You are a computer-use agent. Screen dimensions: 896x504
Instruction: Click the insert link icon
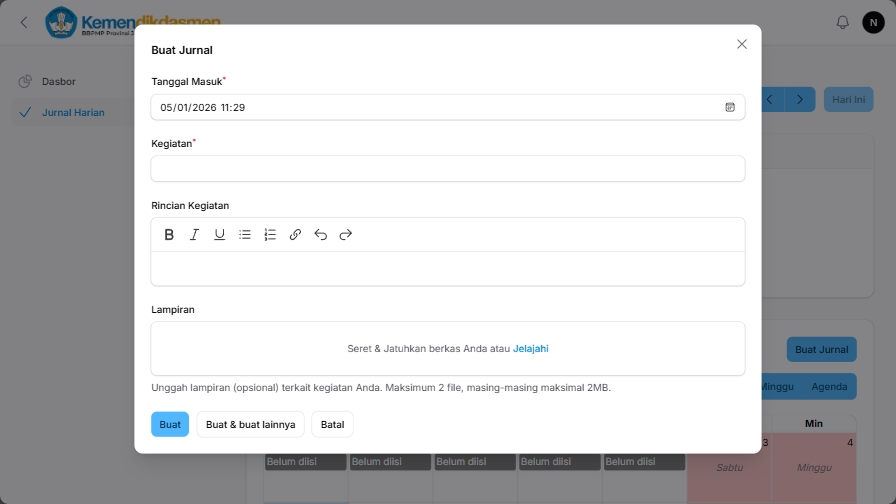tap(295, 235)
